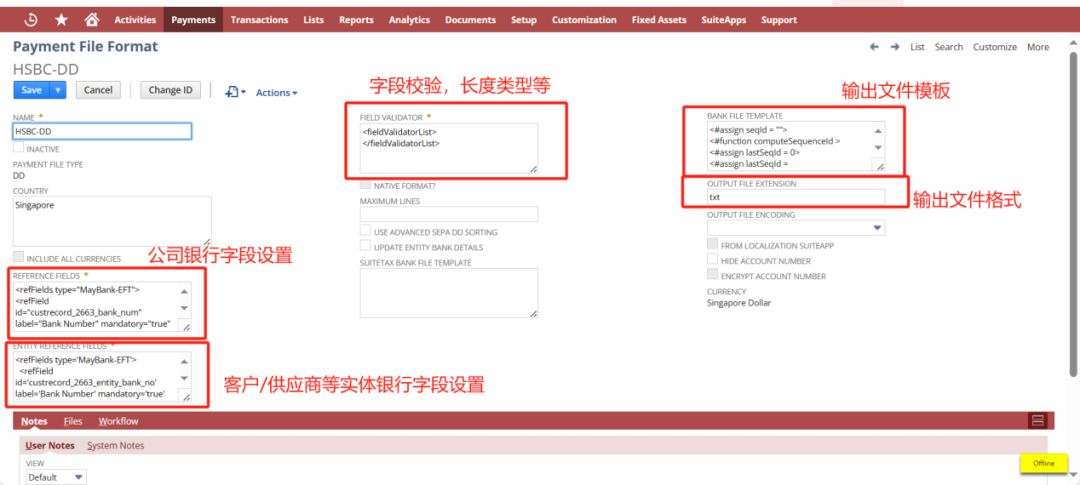Open the More link
Image resolution: width=1080 pixels, height=485 pixels.
pyautogui.click(x=1038, y=47)
